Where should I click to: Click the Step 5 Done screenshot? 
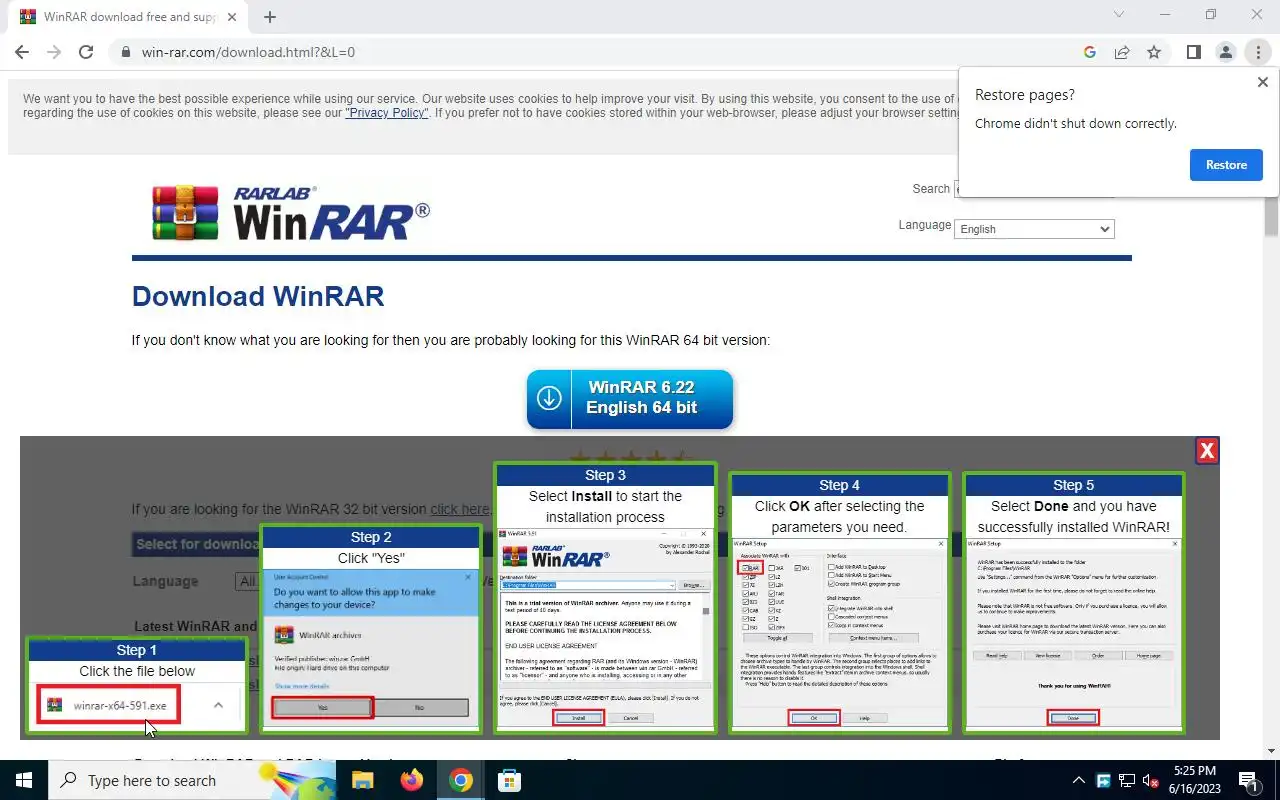click(x=1073, y=633)
